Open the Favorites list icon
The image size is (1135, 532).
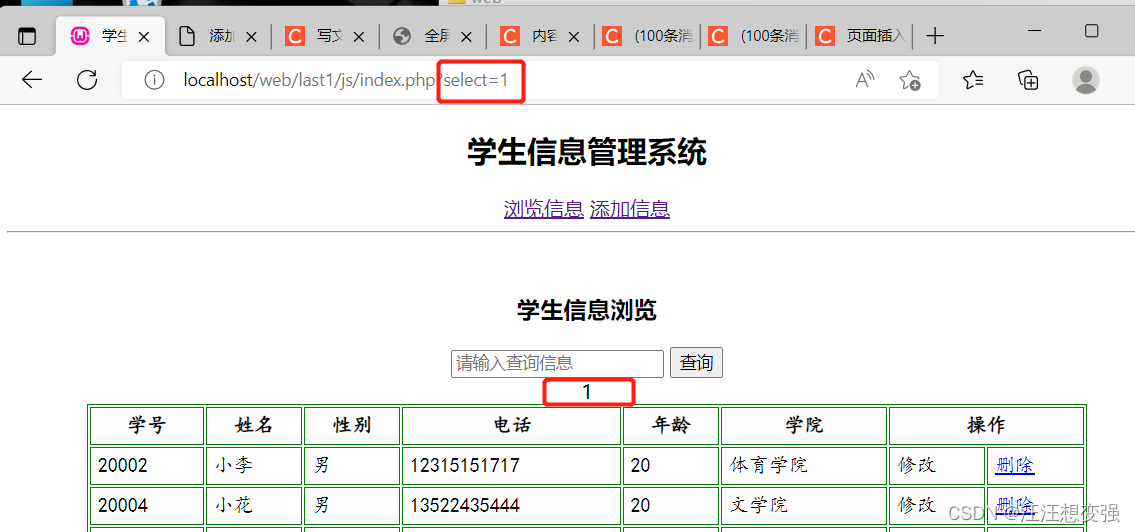coord(974,80)
